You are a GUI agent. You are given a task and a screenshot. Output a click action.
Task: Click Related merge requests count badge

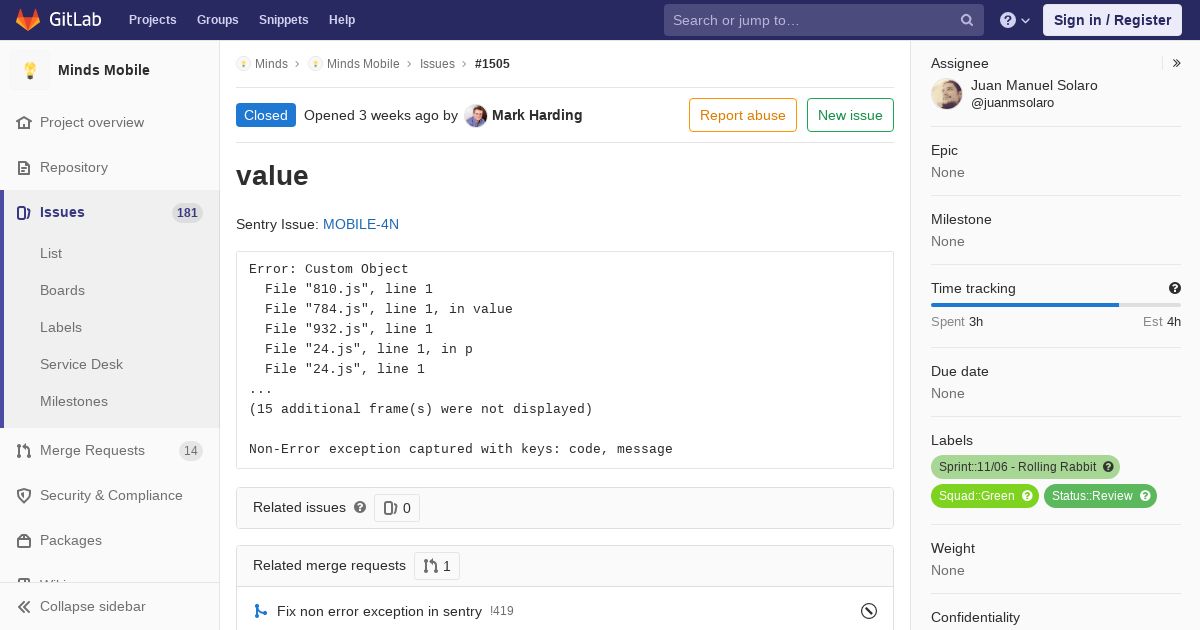437,566
